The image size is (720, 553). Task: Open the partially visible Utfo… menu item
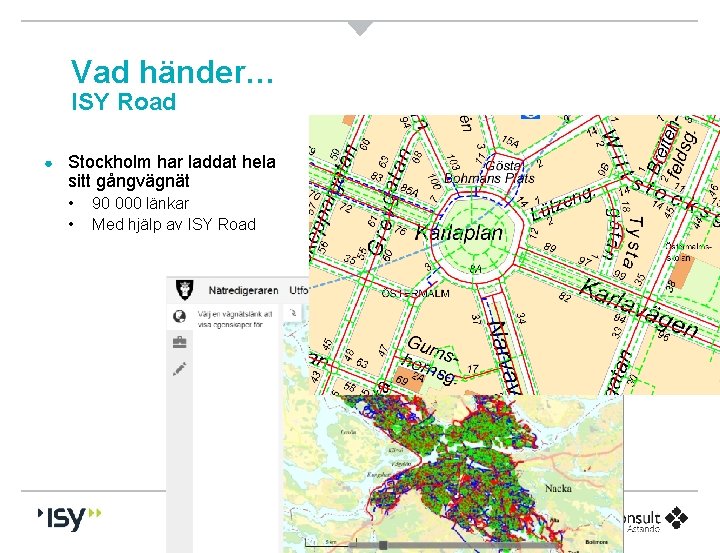[298, 290]
